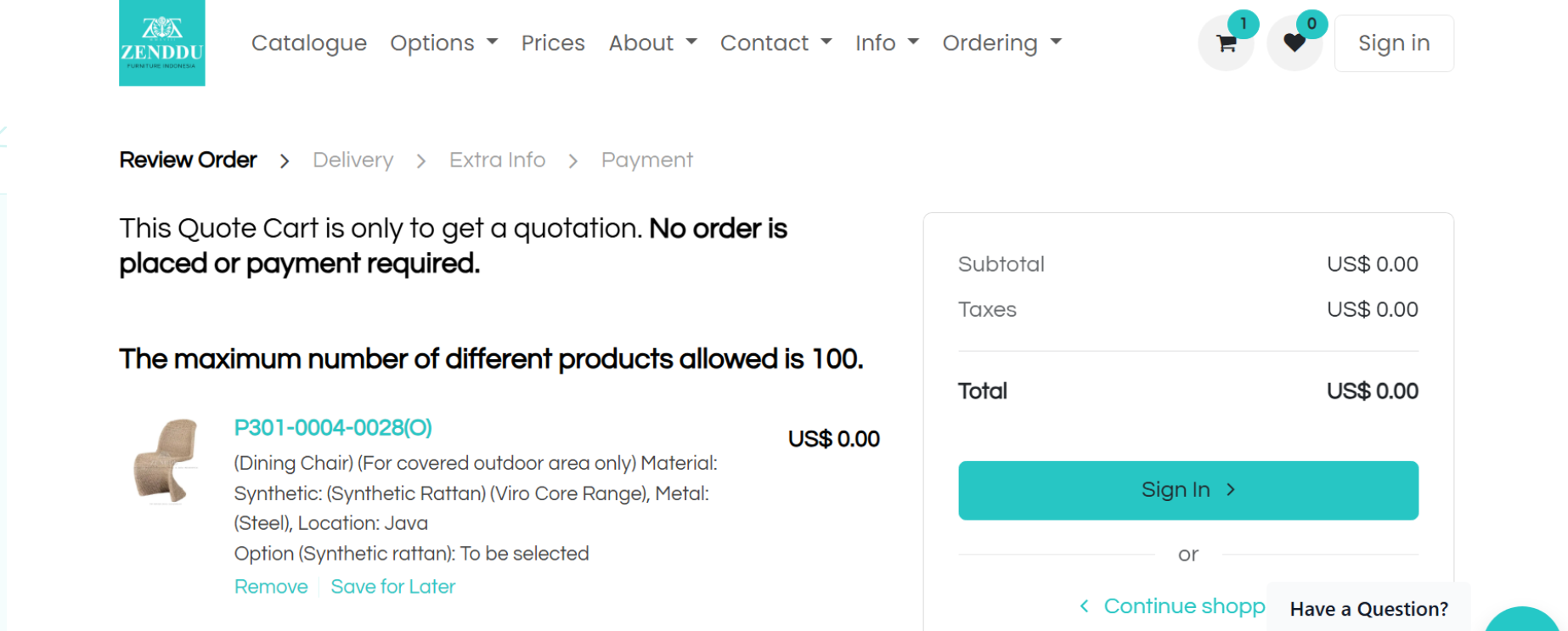Open the Prices menu item
The width and height of the screenshot is (1568, 631).
coord(553,42)
